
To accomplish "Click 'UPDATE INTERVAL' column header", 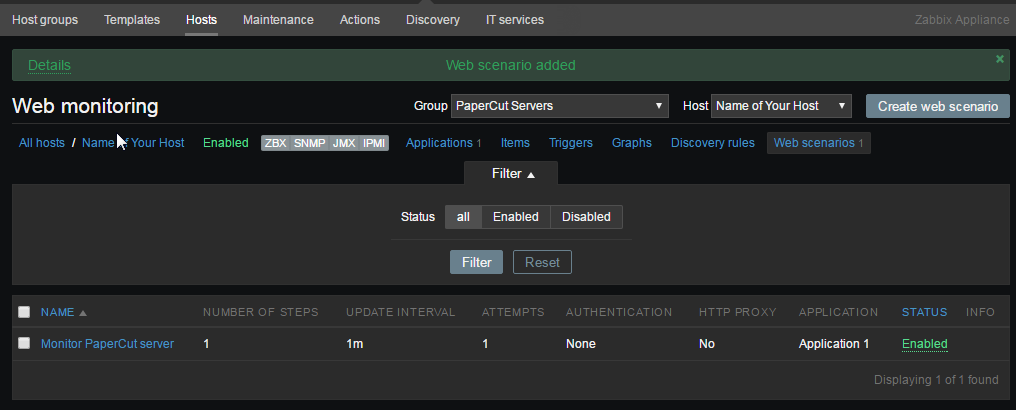I will coord(400,312).
